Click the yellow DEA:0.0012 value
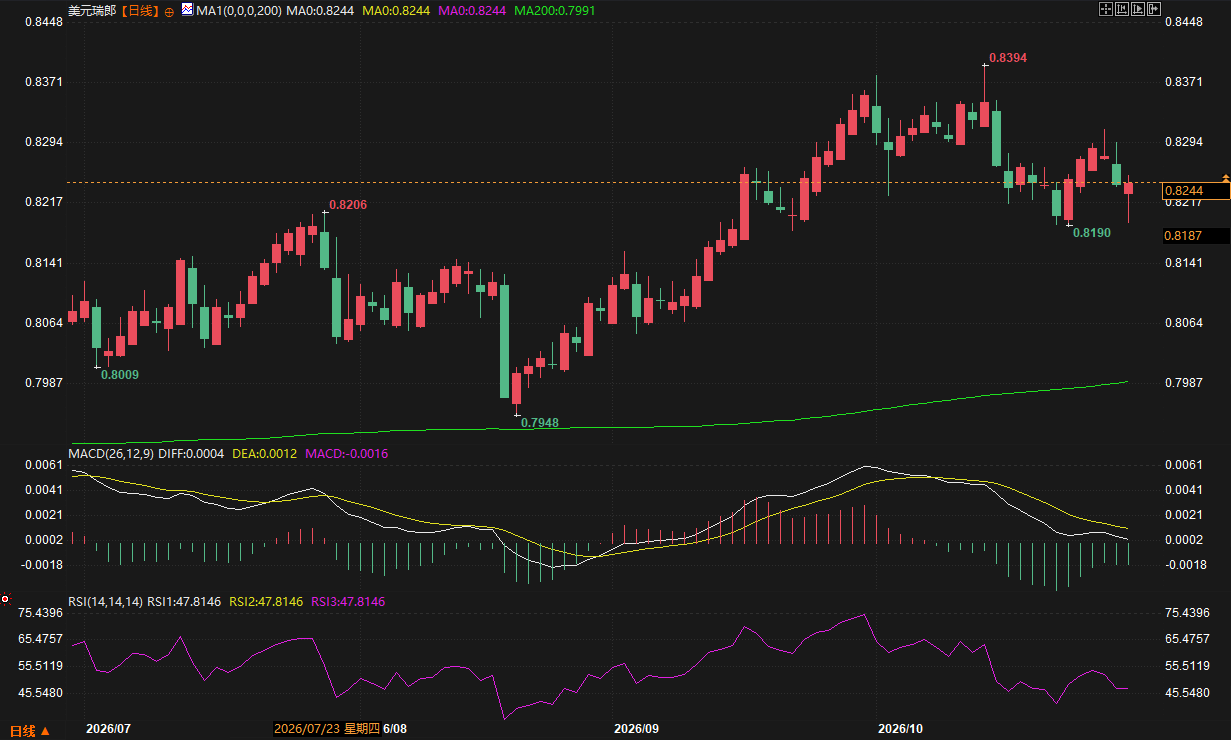This screenshot has height=740, width=1231. pyautogui.click(x=264, y=454)
